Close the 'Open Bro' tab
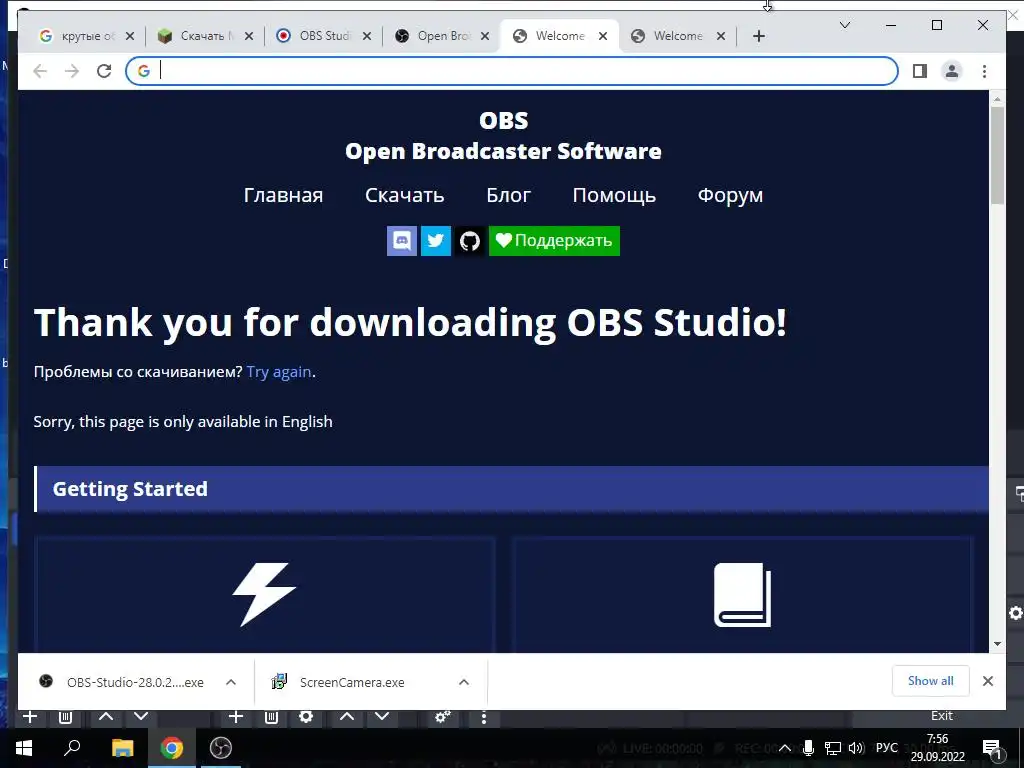This screenshot has width=1024, height=768. click(485, 36)
